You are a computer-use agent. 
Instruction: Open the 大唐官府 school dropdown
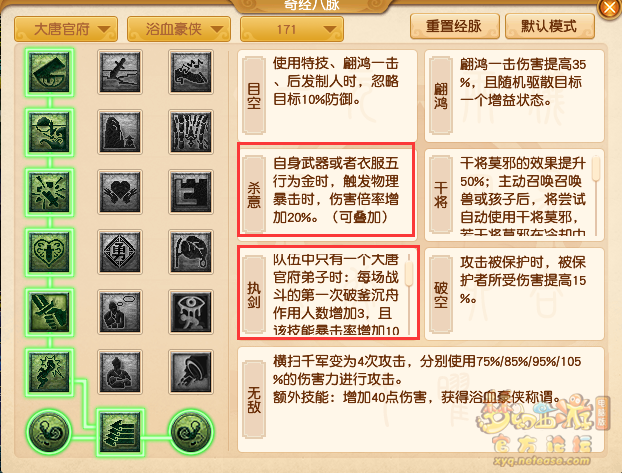66,29
